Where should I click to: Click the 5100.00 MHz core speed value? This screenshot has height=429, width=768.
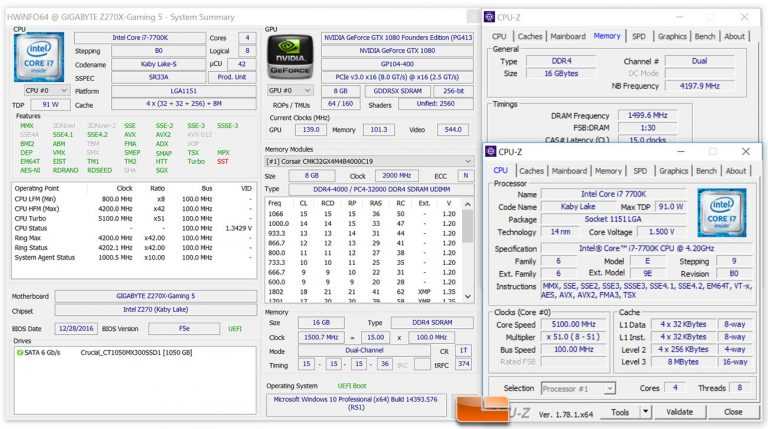click(x=574, y=324)
